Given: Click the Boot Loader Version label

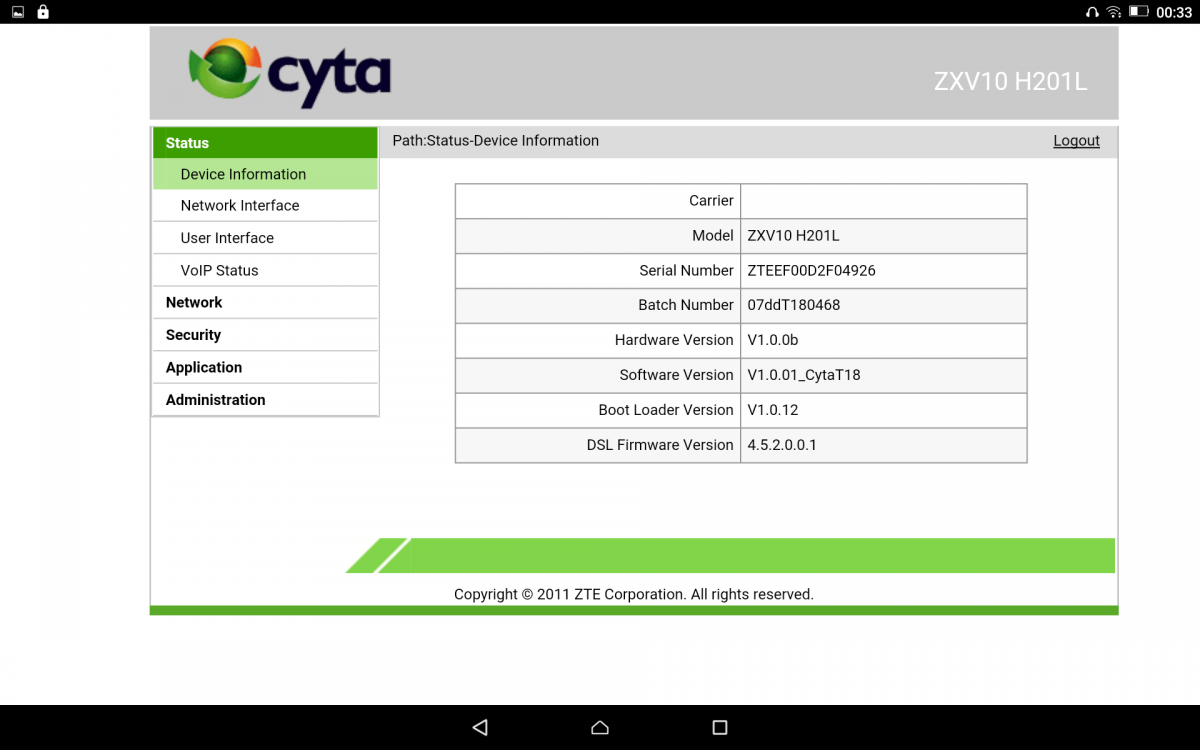Looking at the screenshot, I should pyautogui.click(x=666, y=410).
